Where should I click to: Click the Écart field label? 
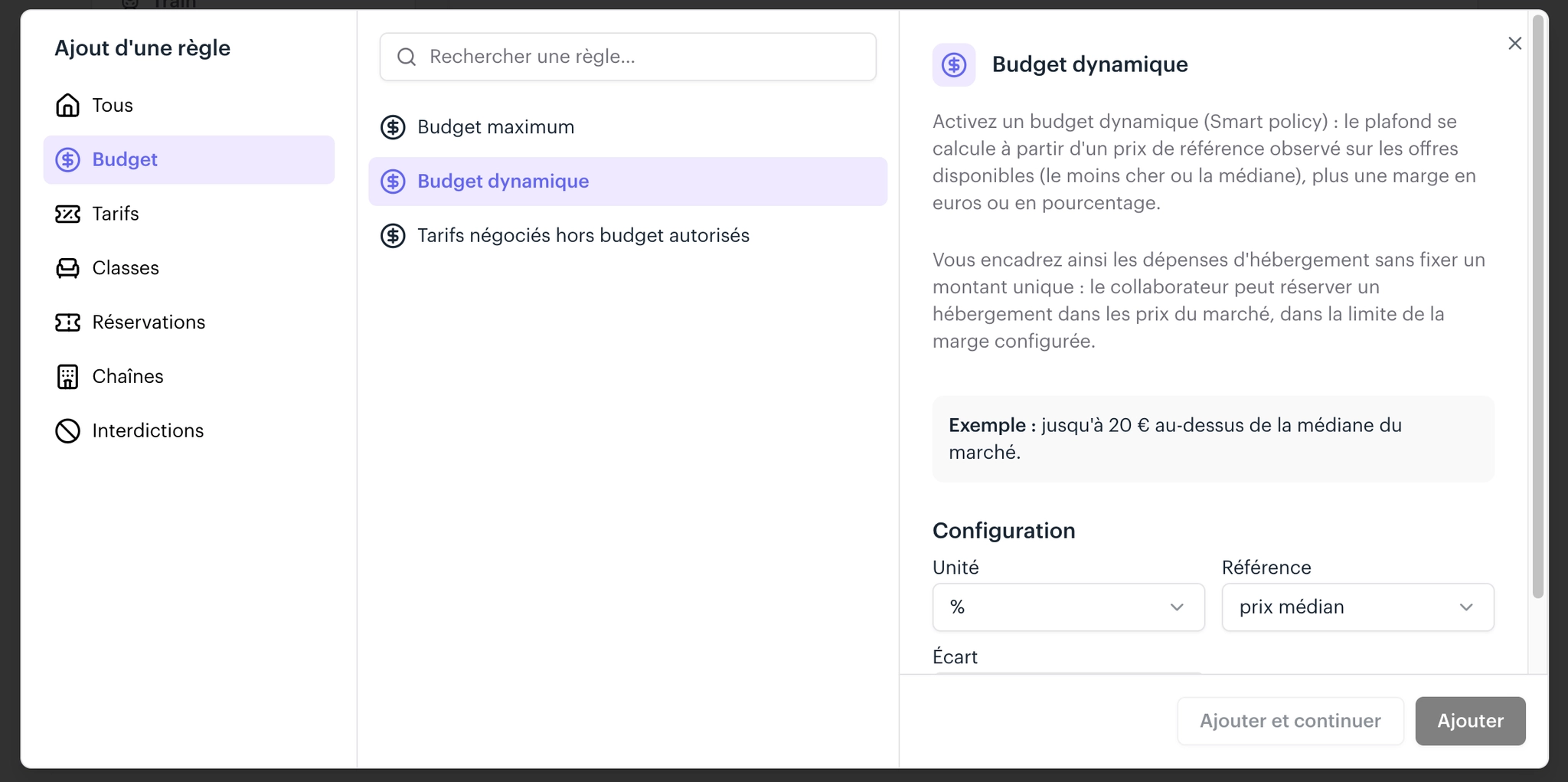(955, 657)
